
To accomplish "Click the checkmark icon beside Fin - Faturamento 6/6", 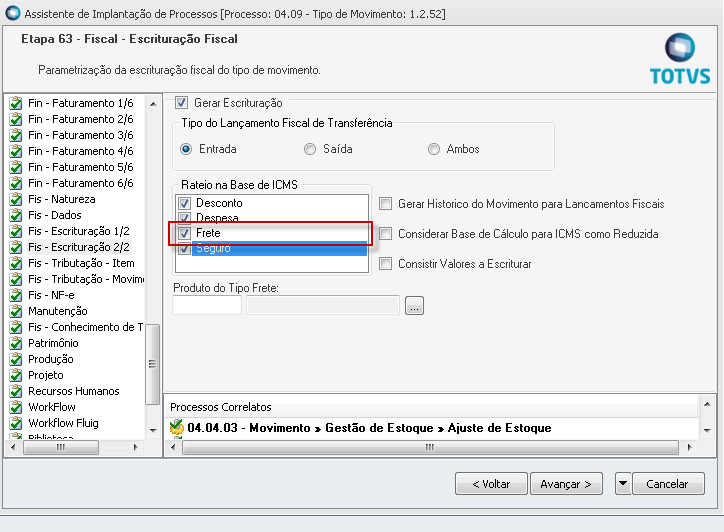I will coord(16,183).
